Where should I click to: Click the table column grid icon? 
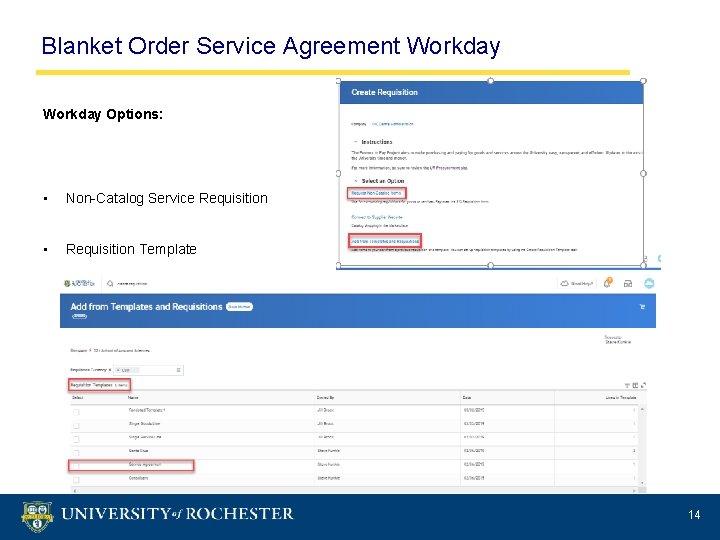click(x=635, y=385)
